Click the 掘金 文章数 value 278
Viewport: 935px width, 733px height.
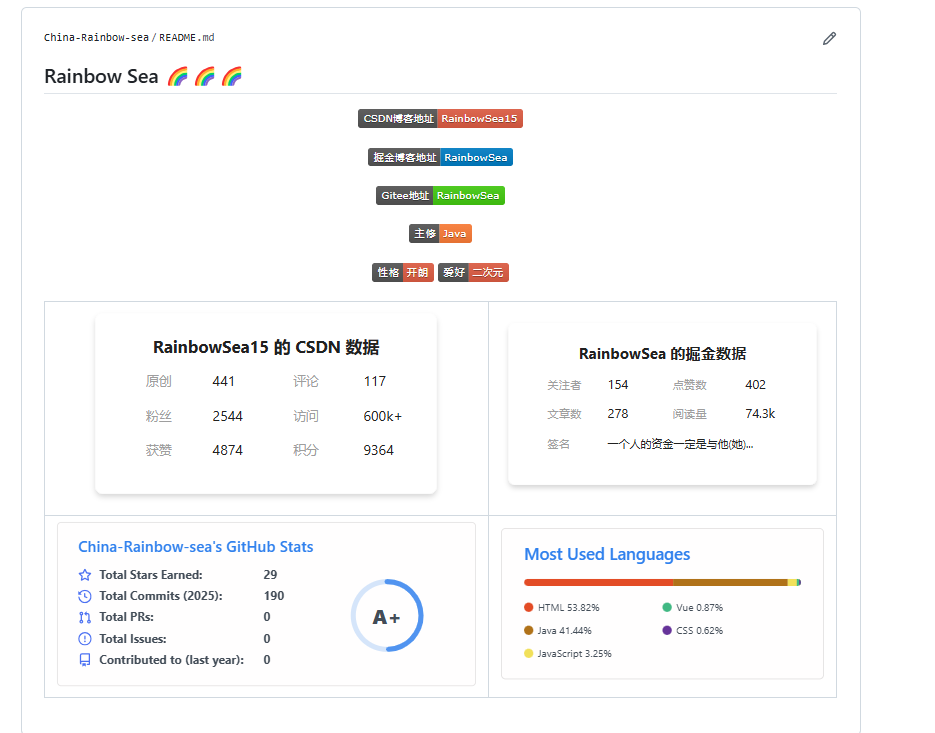618,413
